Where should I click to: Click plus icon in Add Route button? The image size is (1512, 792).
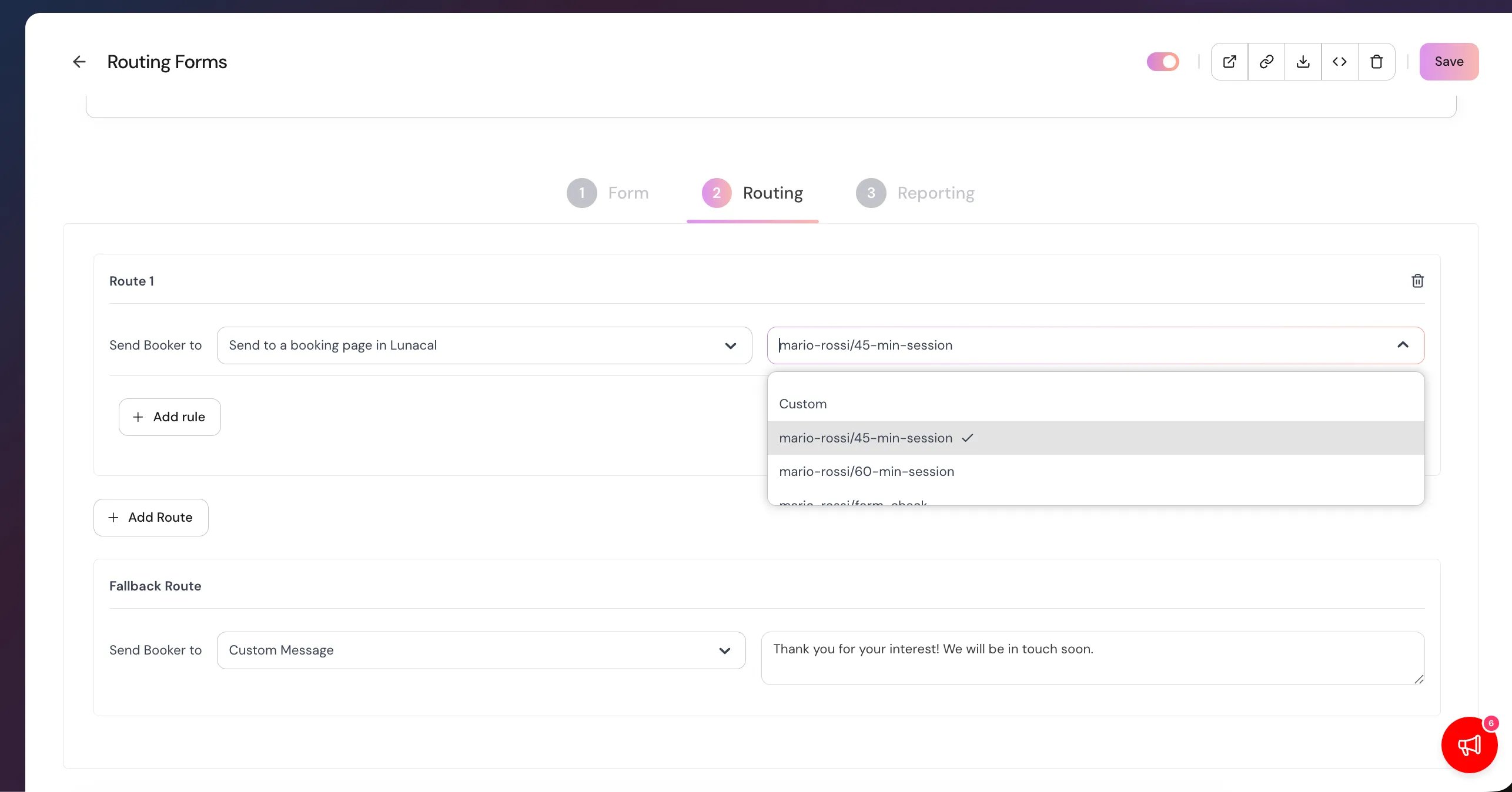click(113, 518)
